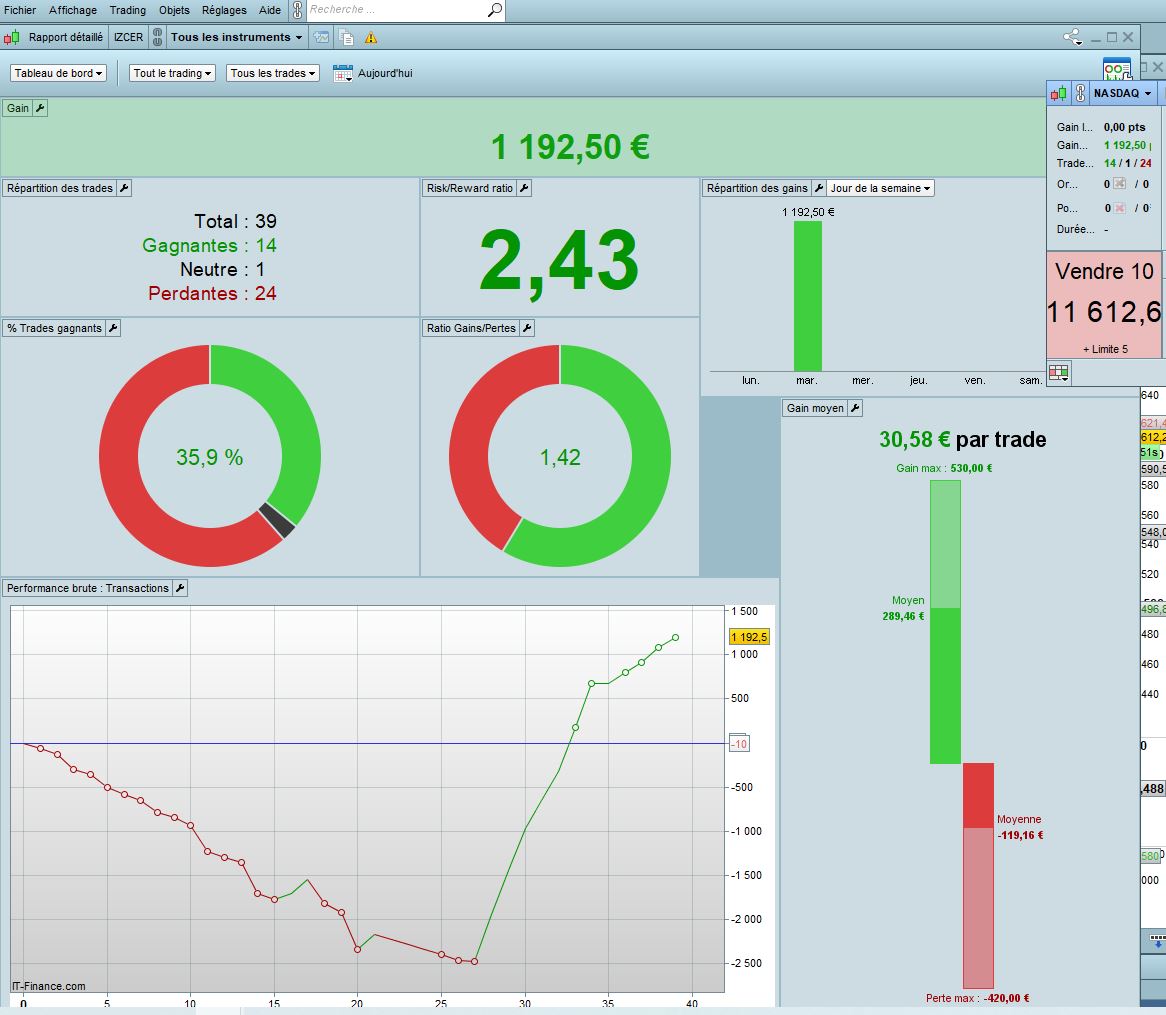Expand the Tous les trades dropdown

(273, 73)
